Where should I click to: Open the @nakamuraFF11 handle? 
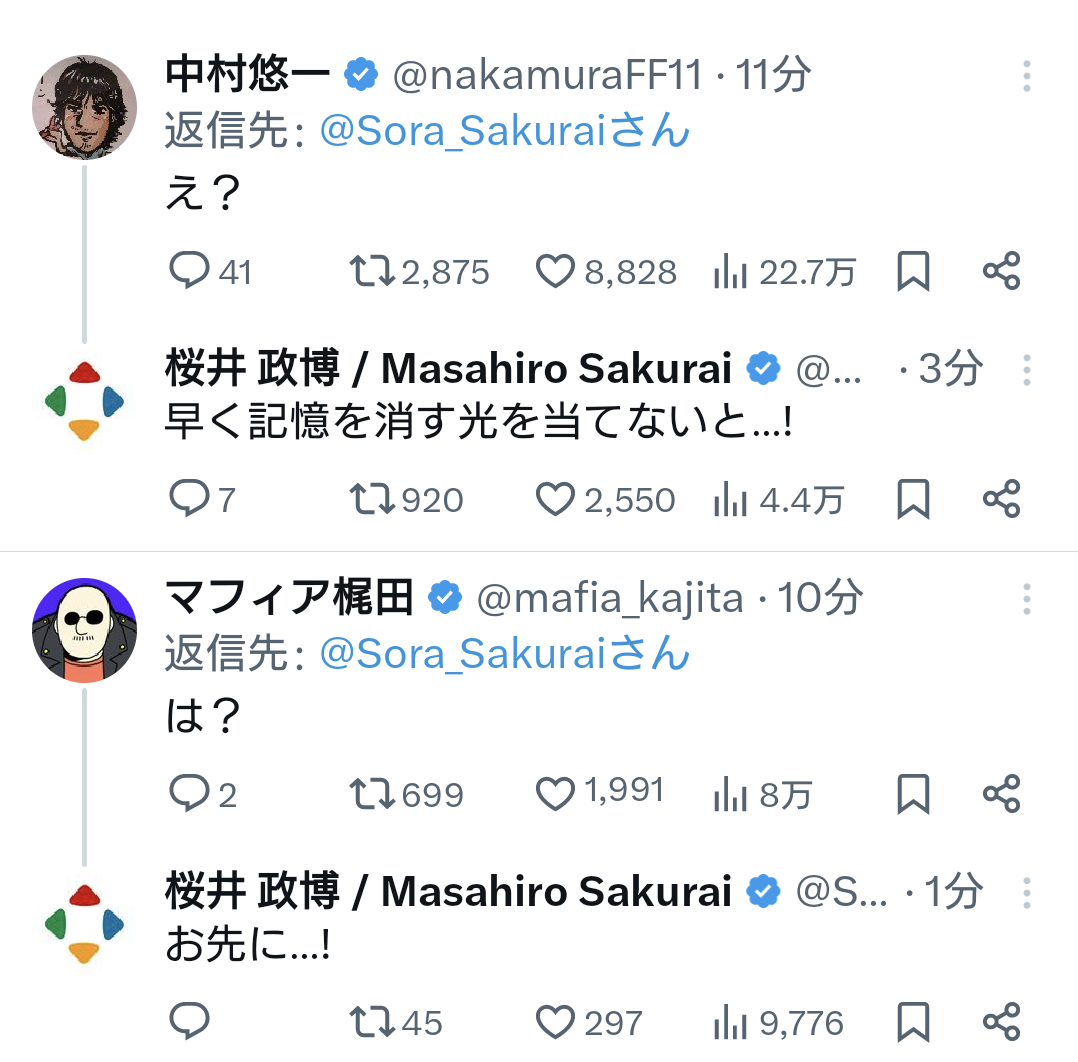(x=547, y=76)
